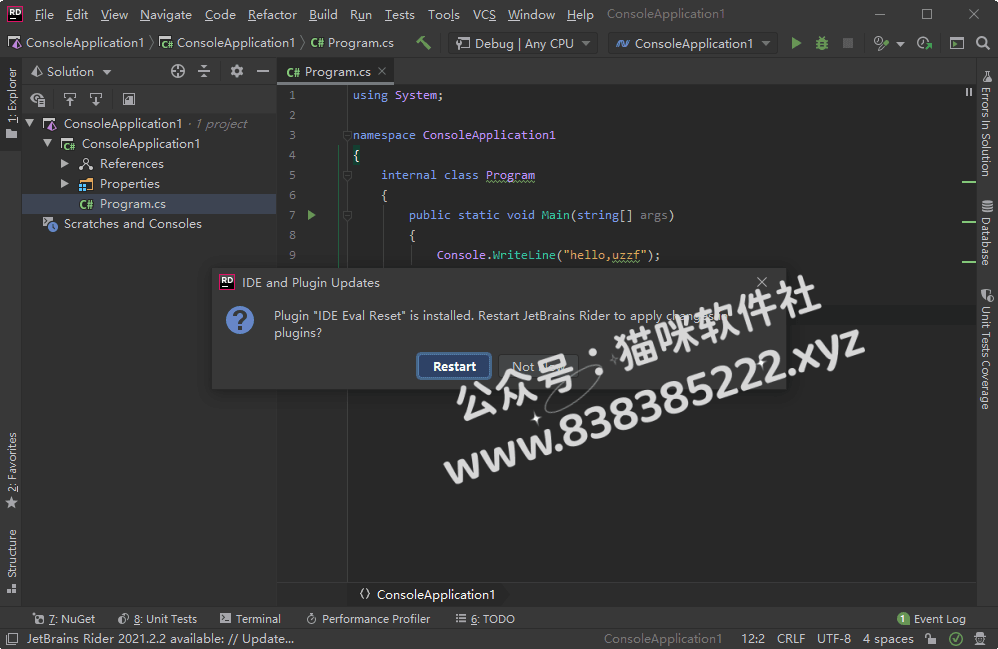Viewport: 998px width, 649px height.
Task: Open the Tools menu
Action: [x=444, y=14]
